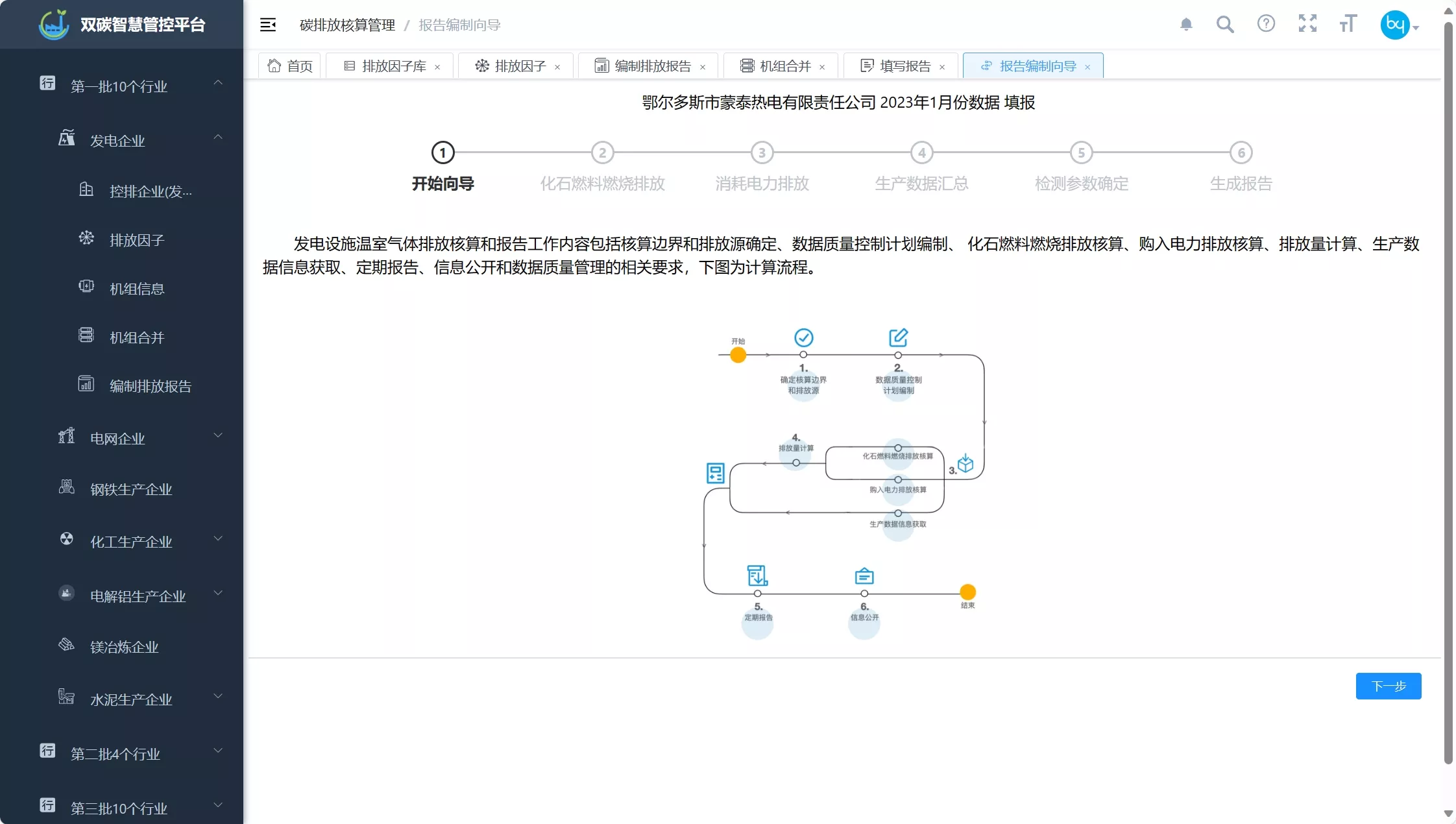Collapse the 第一批10个行业 chevron
The height and width of the screenshot is (824, 1456).
point(218,83)
